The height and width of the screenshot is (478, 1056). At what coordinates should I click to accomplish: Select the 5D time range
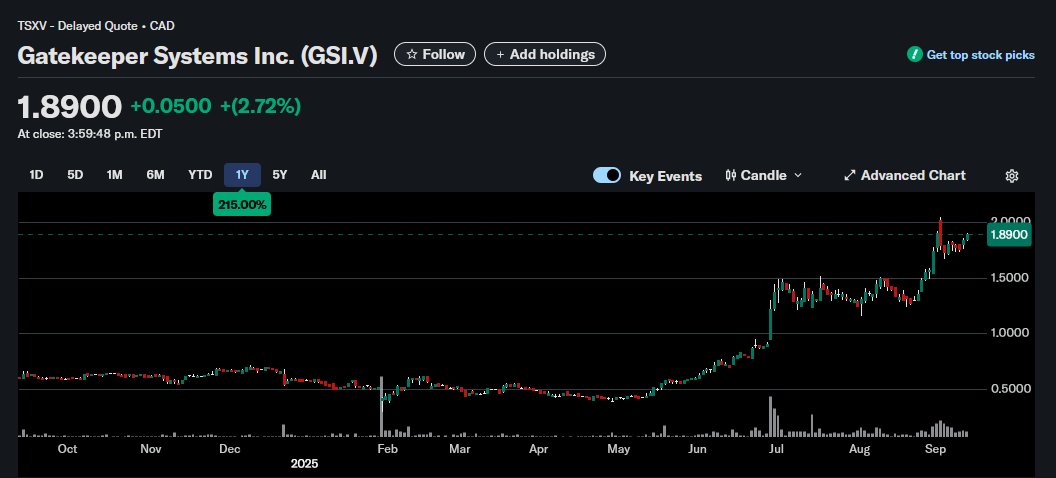75,175
